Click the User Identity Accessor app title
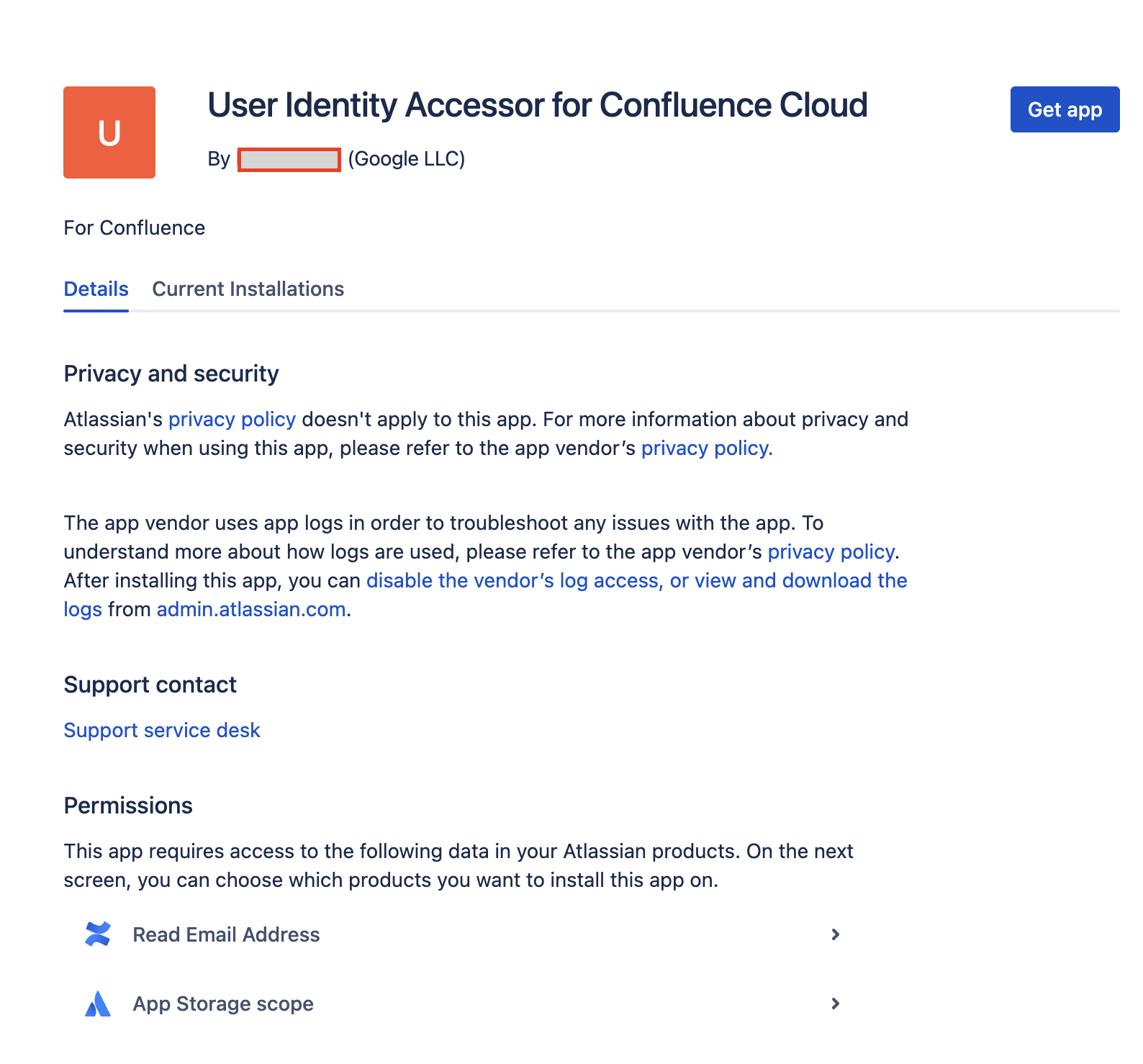Viewport: 1143px width, 1064px height. 537,105
